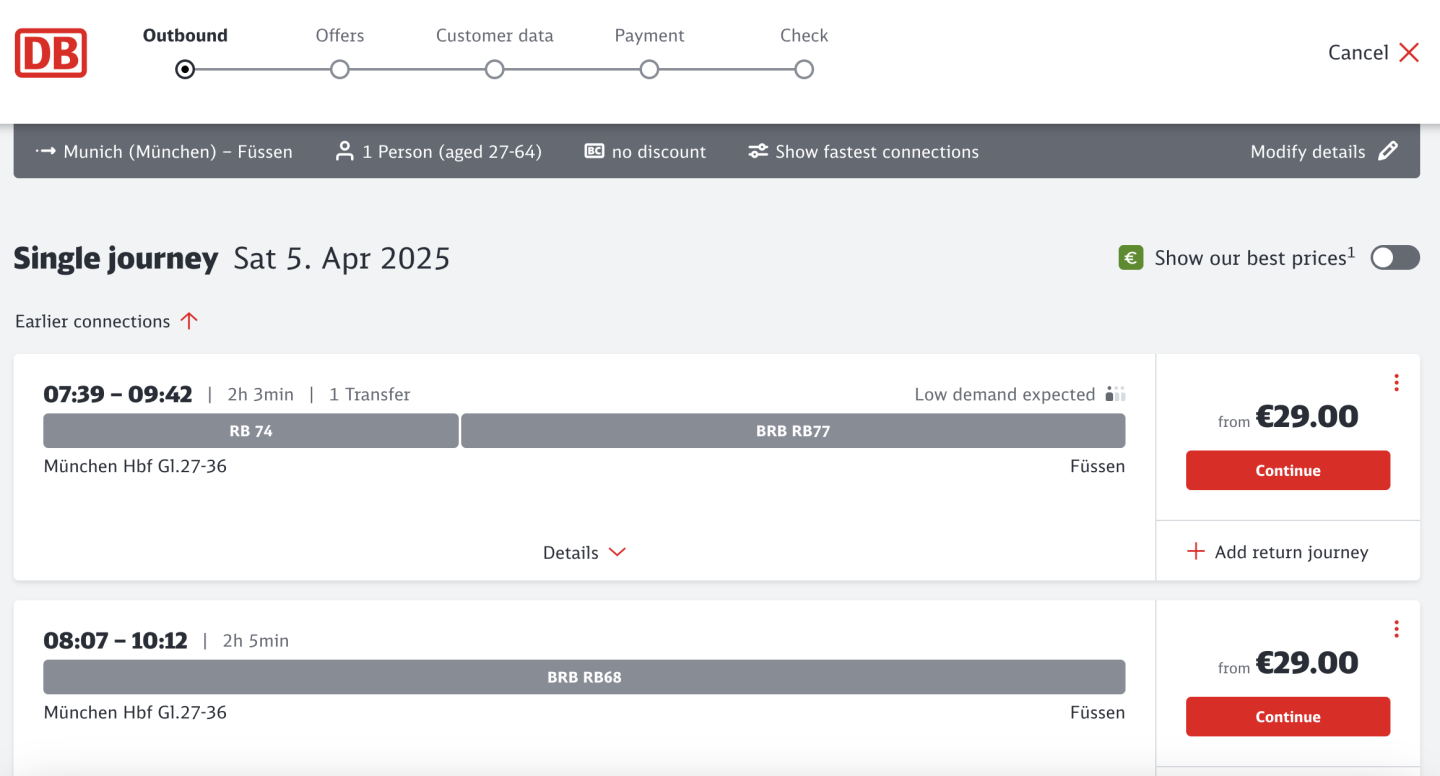Click the route arrow icon beside Munich
Viewport: 1440px width, 776px height.
point(46,152)
